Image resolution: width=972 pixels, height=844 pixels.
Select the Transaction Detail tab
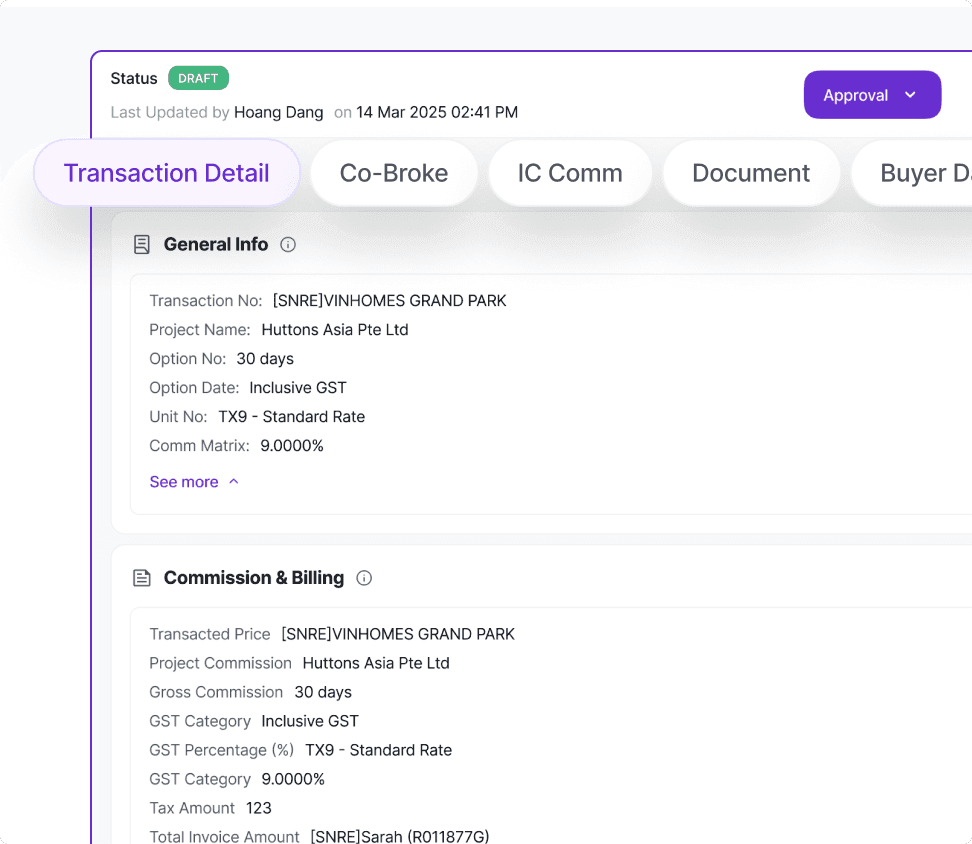click(x=167, y=173)
